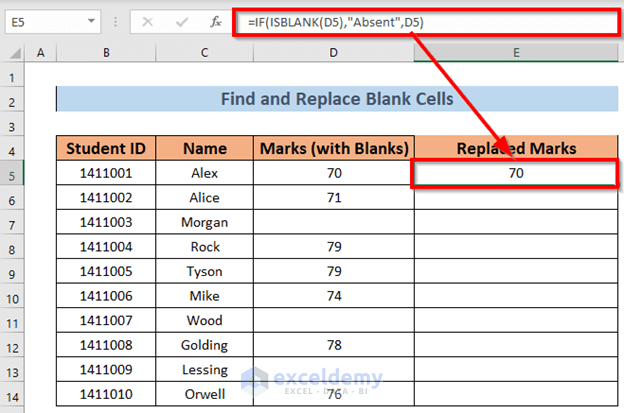Select the name cell 'Mike'

[205, 296]
